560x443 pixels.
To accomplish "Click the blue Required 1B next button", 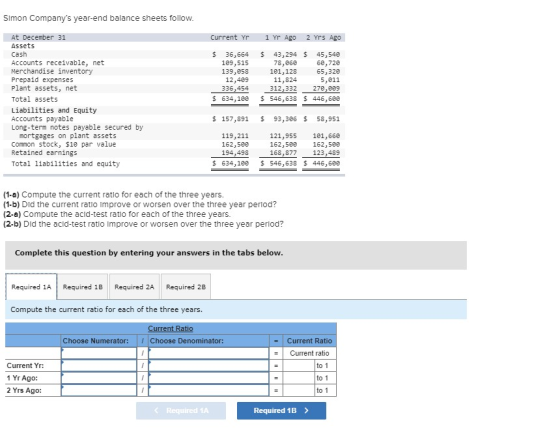I will (281, 410).
